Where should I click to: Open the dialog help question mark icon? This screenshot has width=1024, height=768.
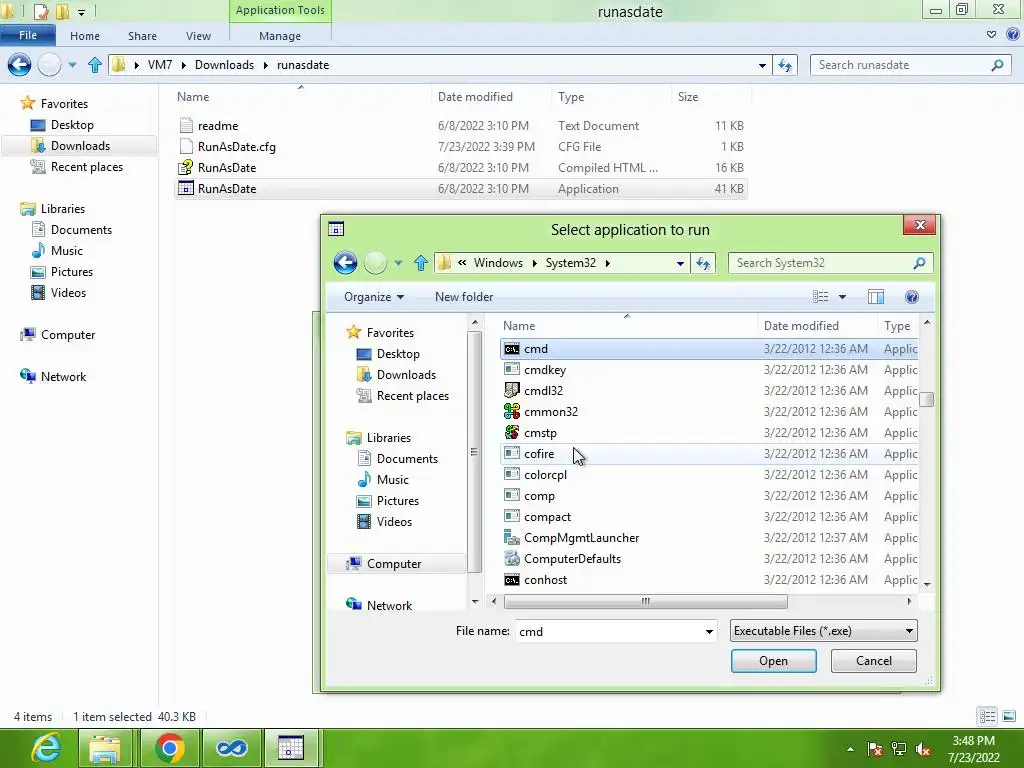(912, 297)
